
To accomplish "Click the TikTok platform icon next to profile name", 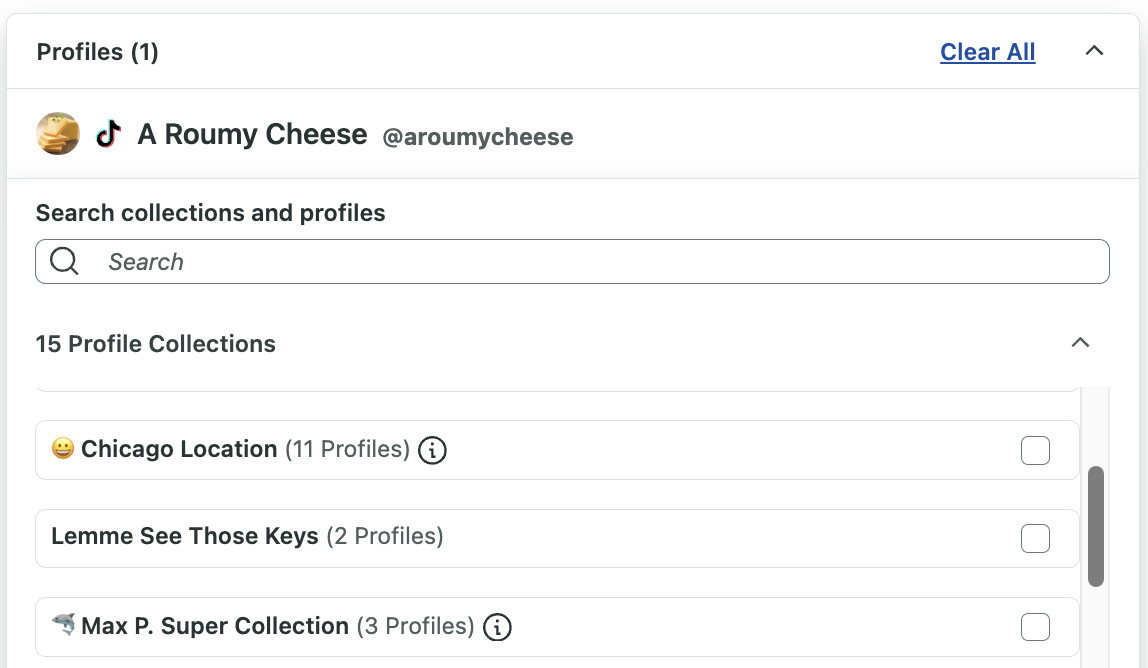I will (106, 132).
